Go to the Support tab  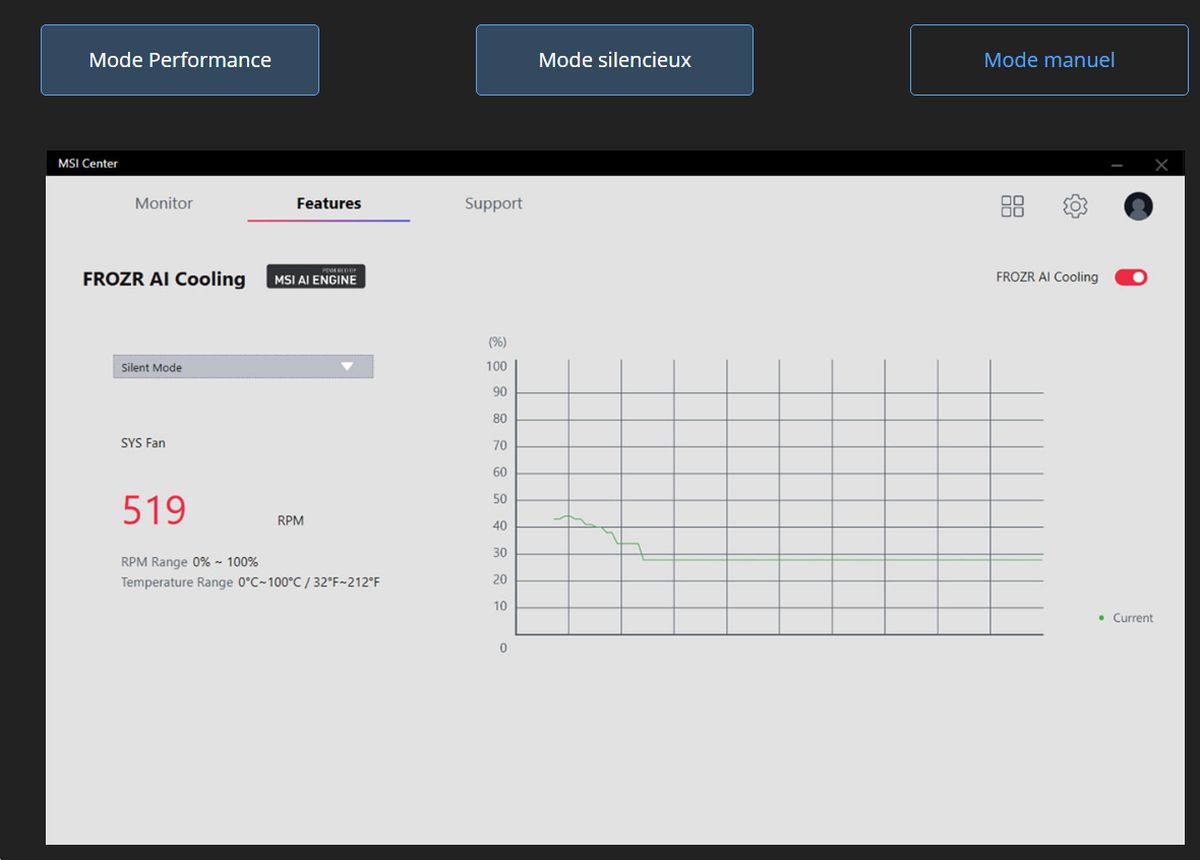[x=494, y=203]
